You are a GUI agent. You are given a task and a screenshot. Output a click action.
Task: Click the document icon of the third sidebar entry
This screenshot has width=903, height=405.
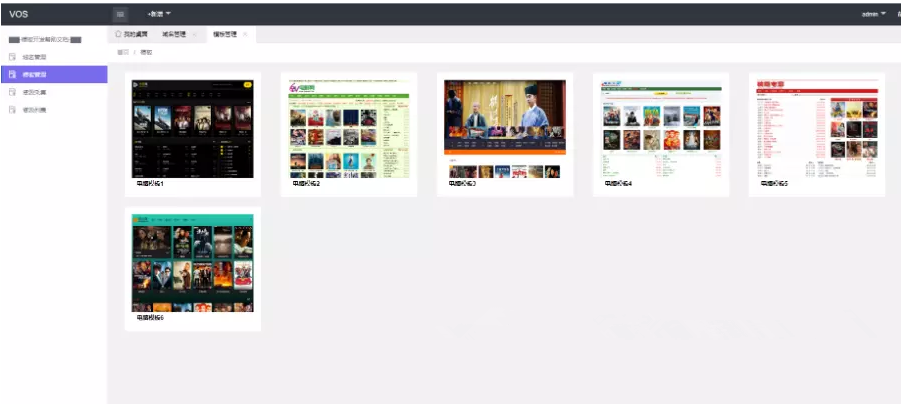(12, 92)
